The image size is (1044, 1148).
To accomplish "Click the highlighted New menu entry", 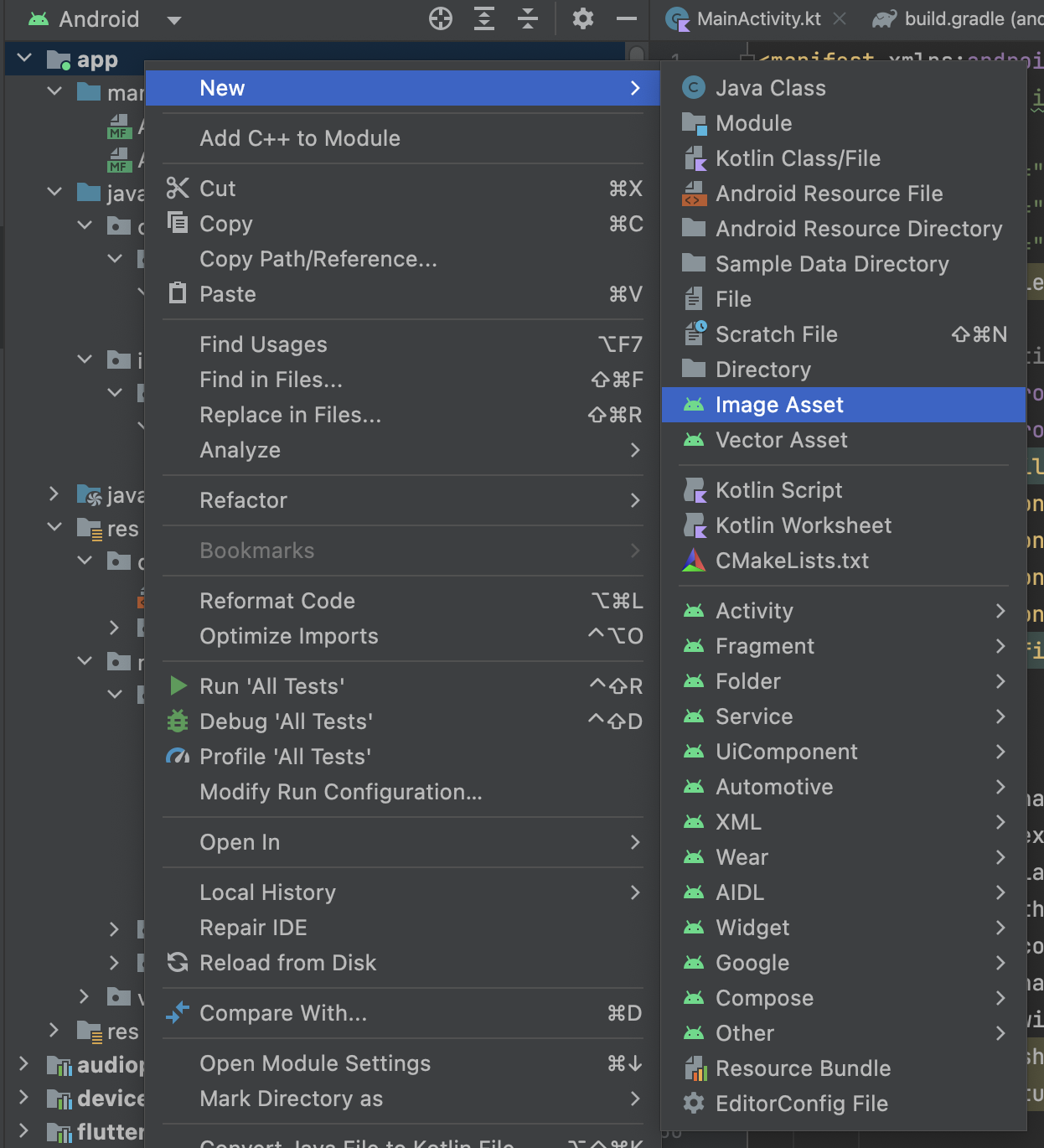I will (403, 88).
